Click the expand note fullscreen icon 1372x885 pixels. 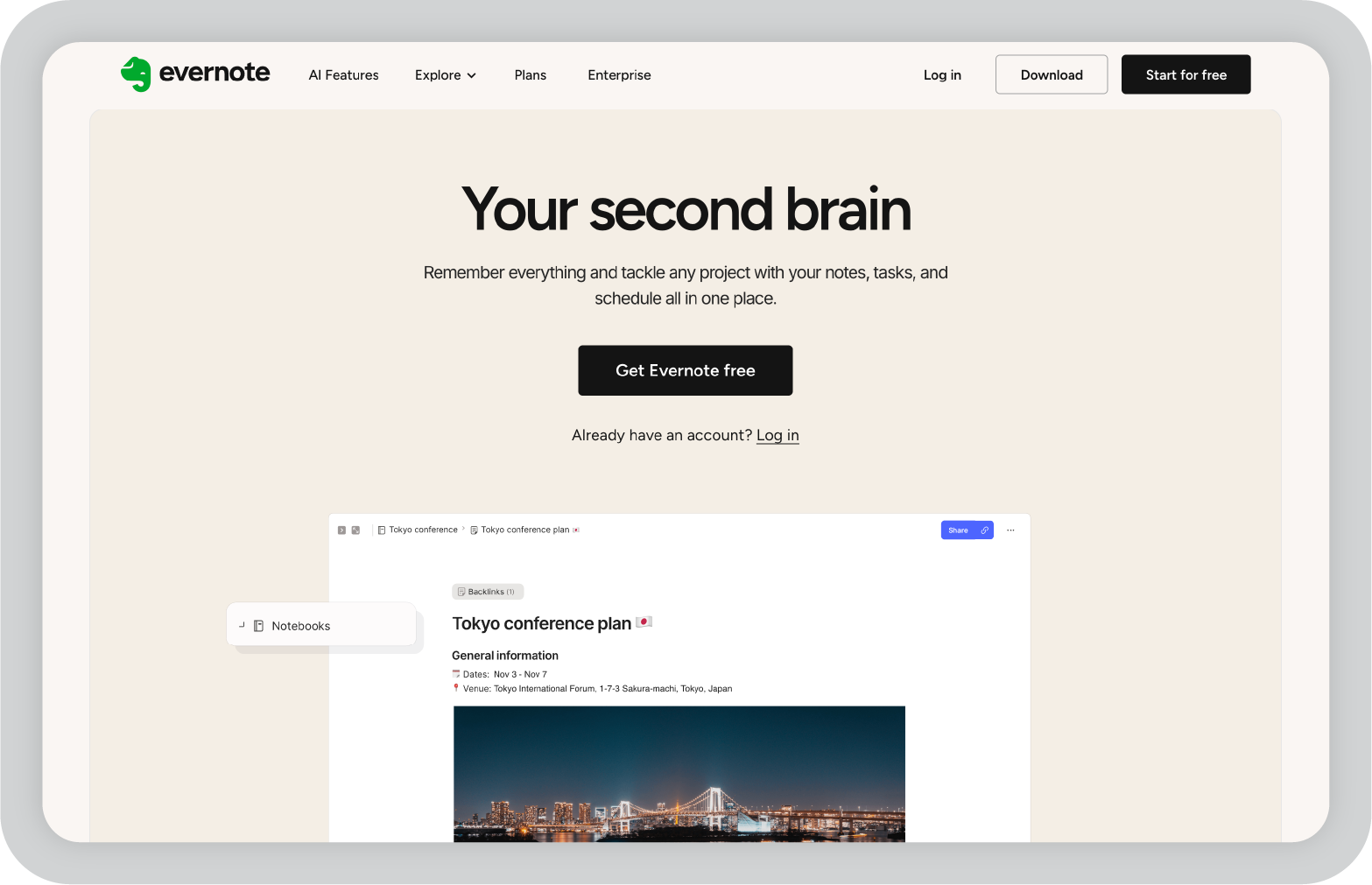coord(355,530)
